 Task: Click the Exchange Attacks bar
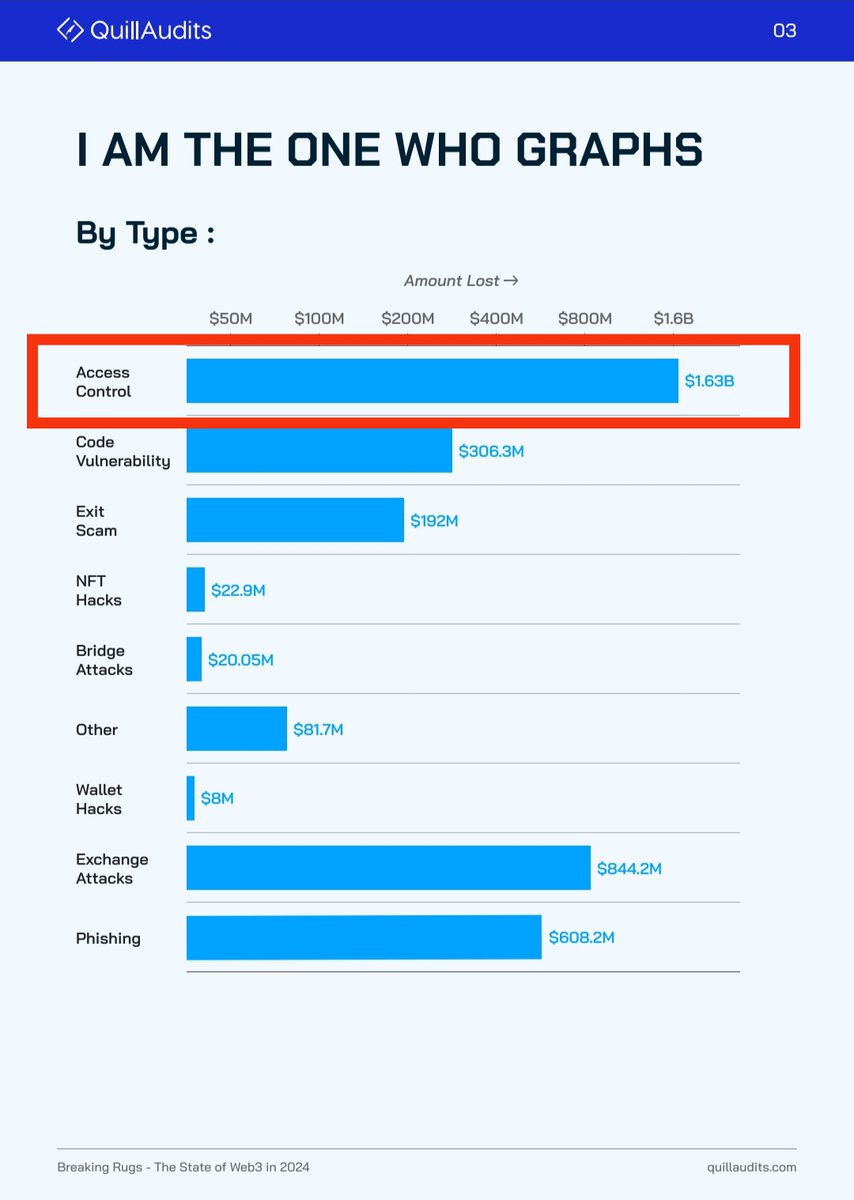pos(389,868)
